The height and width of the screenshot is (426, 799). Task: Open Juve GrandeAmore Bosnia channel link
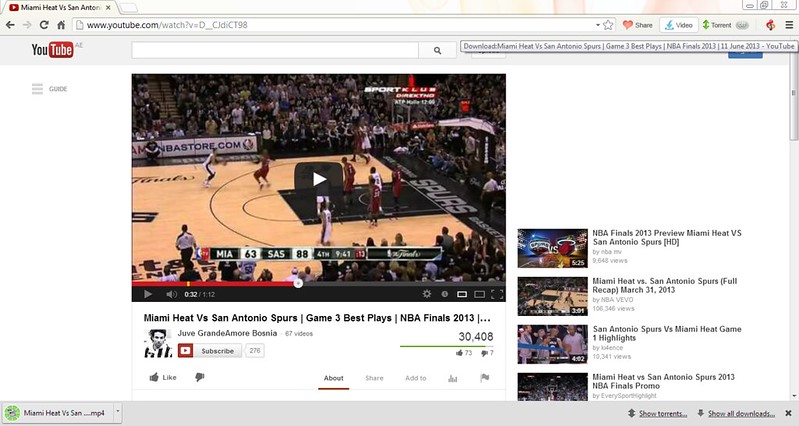point(227,333)
